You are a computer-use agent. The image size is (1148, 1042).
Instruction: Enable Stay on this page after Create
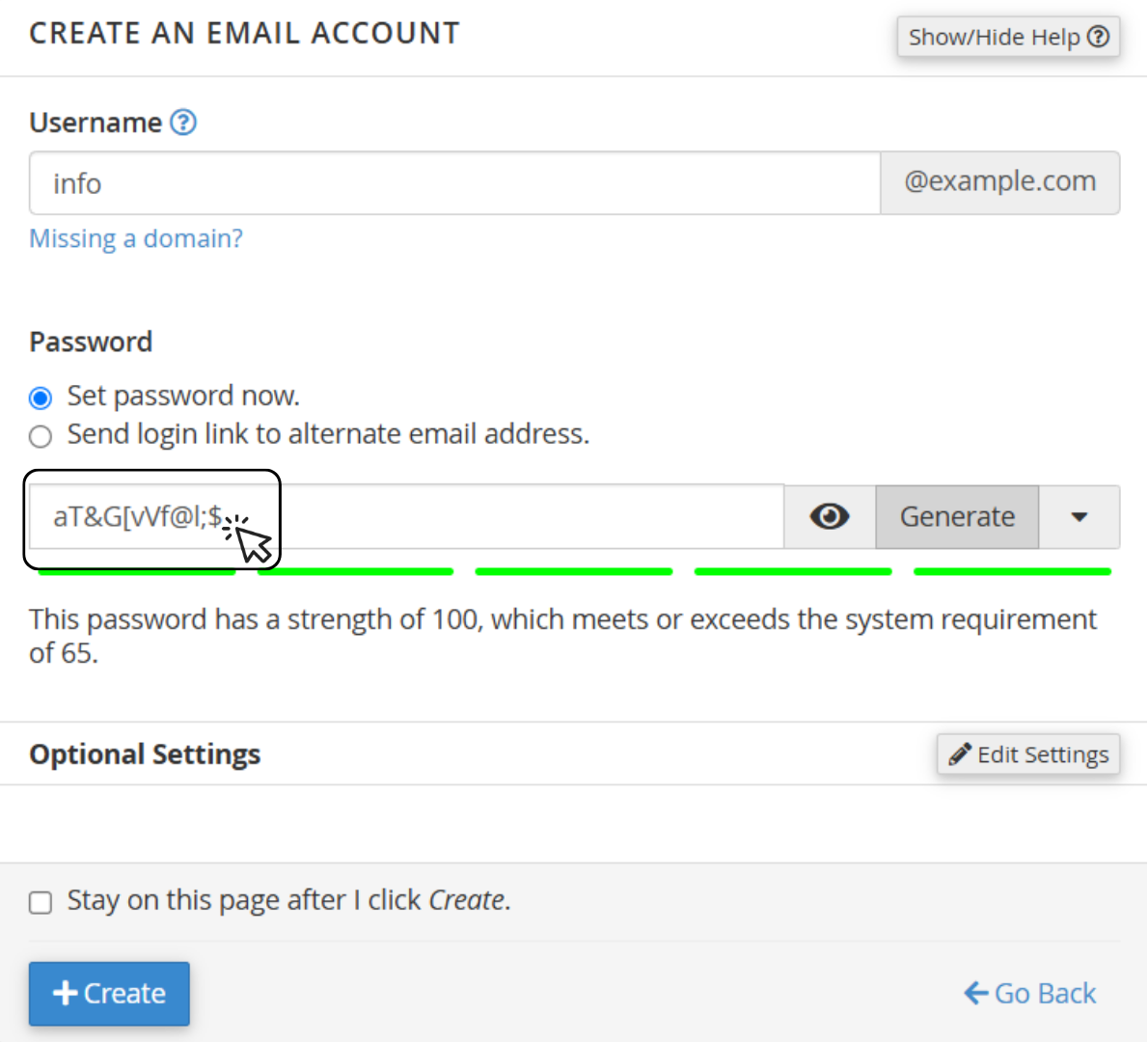coord(41,902)
